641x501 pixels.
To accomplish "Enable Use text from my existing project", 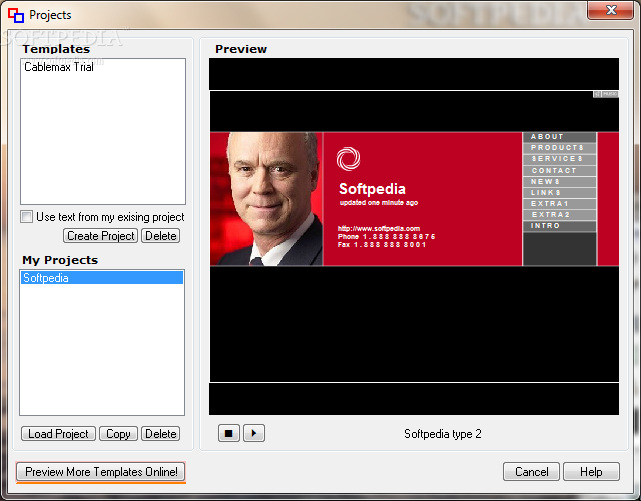I will click(x=27, y=217).
